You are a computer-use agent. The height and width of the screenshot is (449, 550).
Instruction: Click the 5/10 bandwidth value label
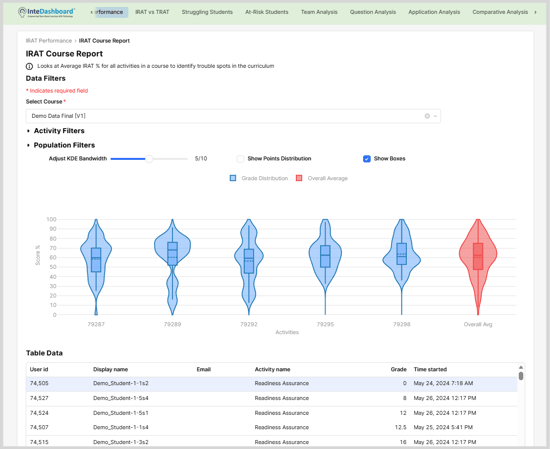(201, 159)
